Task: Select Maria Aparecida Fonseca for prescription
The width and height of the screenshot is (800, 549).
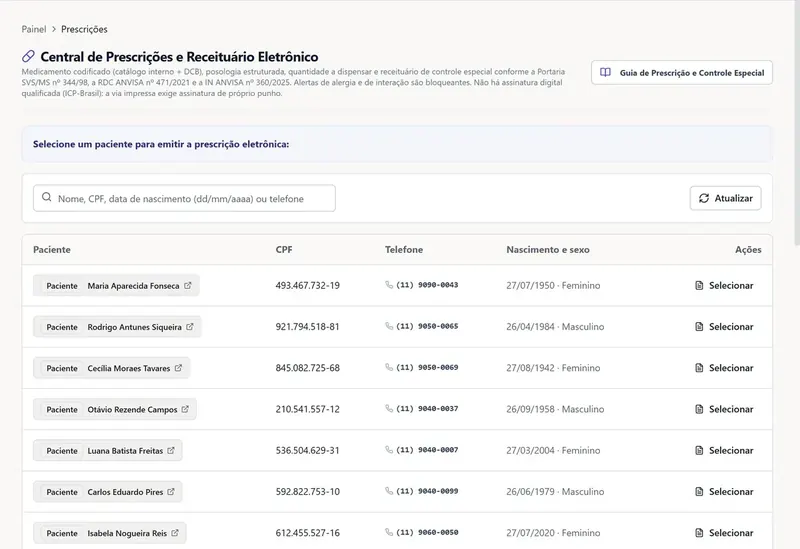Action: 724,285
